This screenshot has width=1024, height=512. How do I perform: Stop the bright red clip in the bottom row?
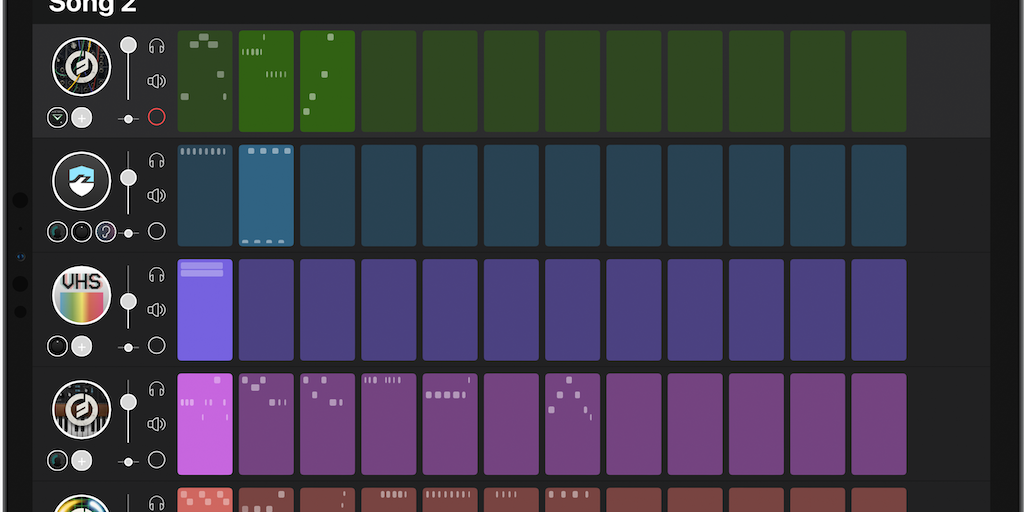tap(205, 500)
